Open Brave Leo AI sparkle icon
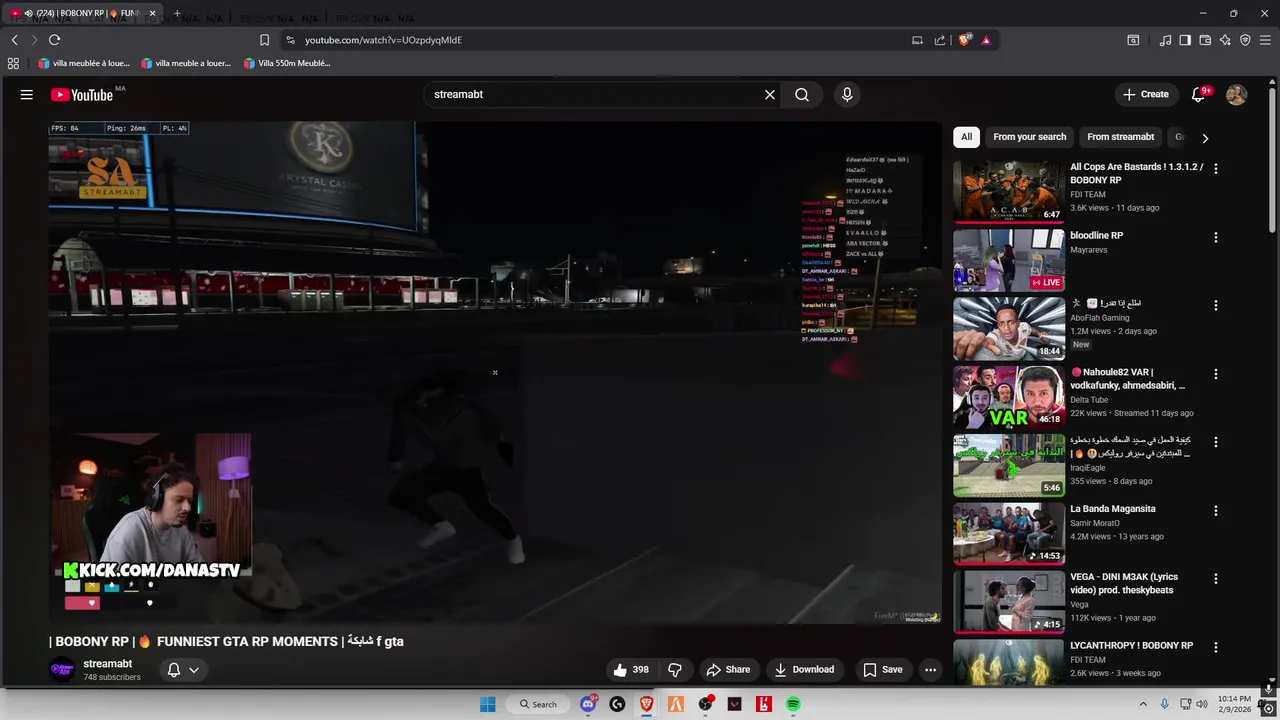The width and height of the screenshot is (1280, 720). click(1225, 40)
